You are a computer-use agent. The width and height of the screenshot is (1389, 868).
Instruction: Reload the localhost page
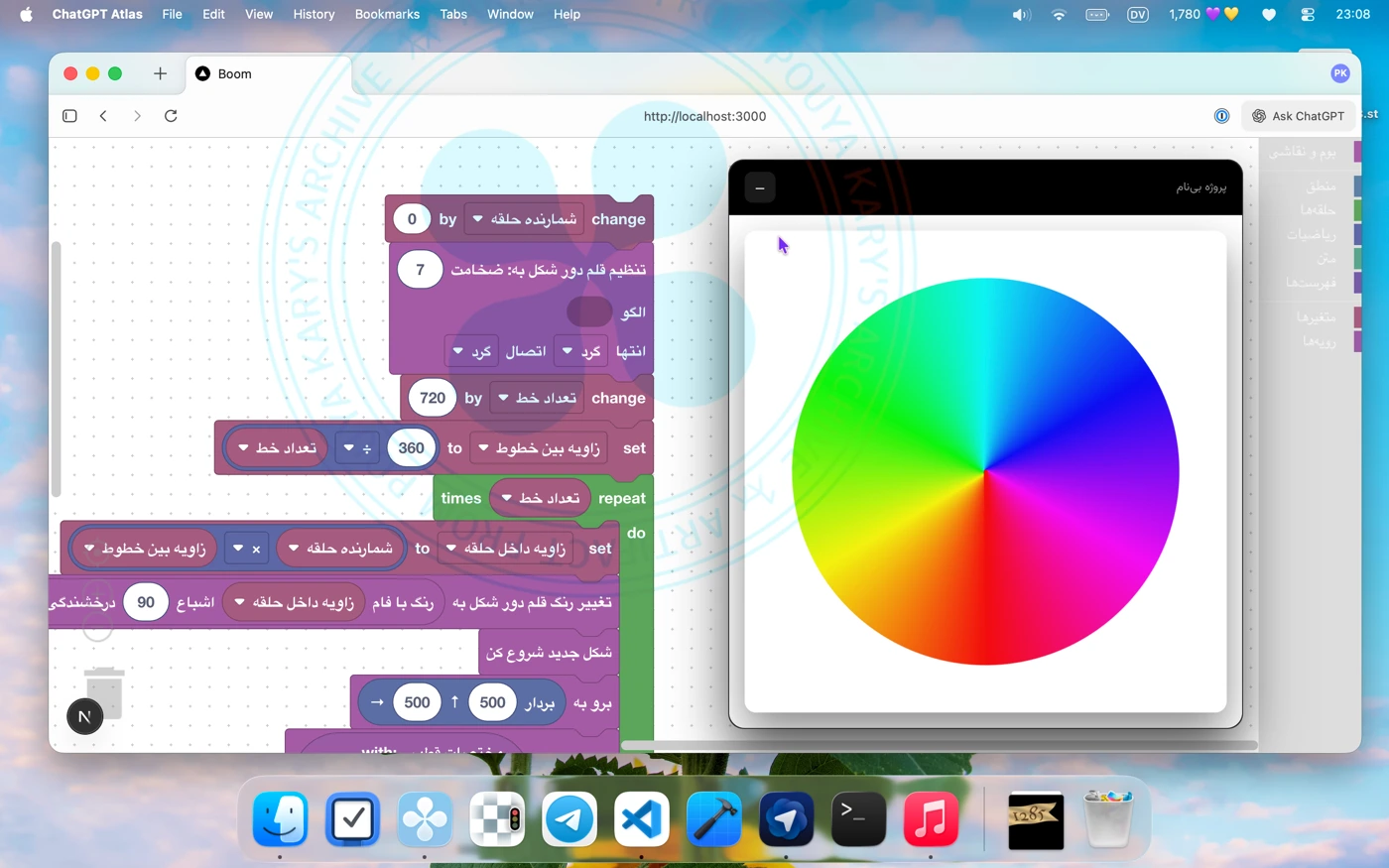171,116
